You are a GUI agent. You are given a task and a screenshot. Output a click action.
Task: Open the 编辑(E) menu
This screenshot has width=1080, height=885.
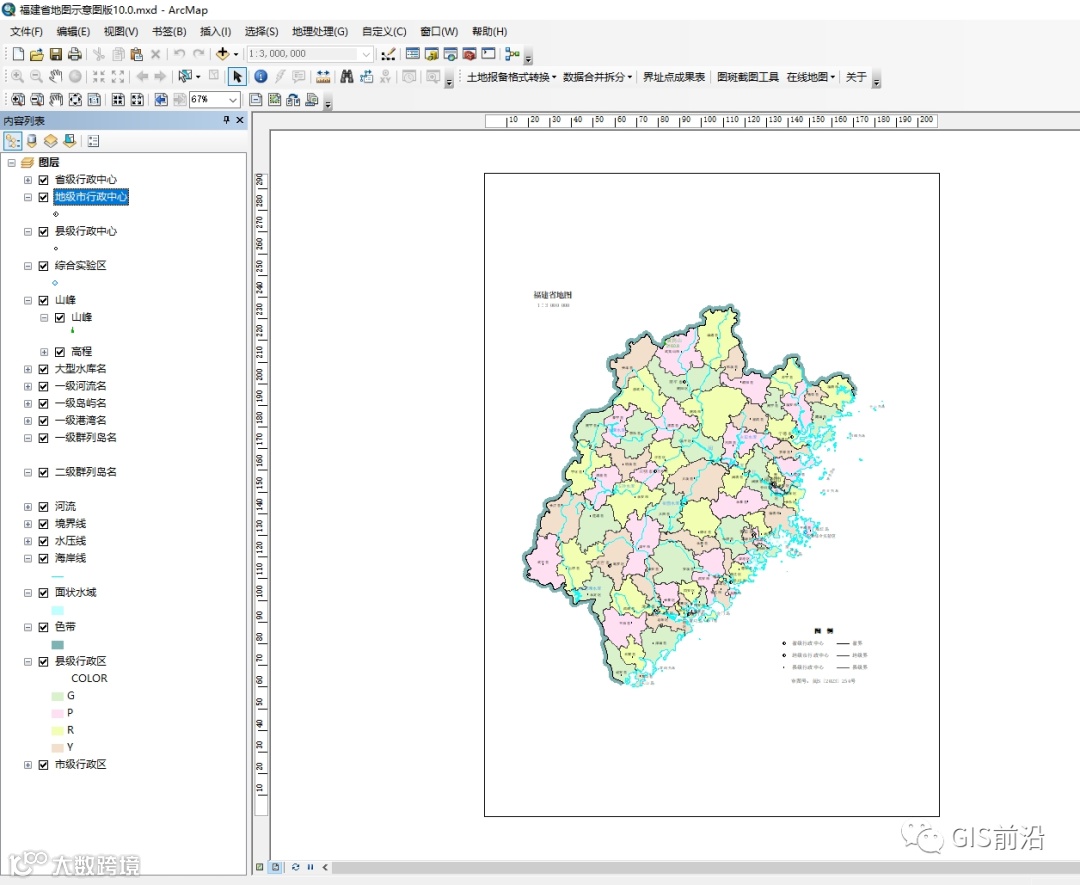73,32
